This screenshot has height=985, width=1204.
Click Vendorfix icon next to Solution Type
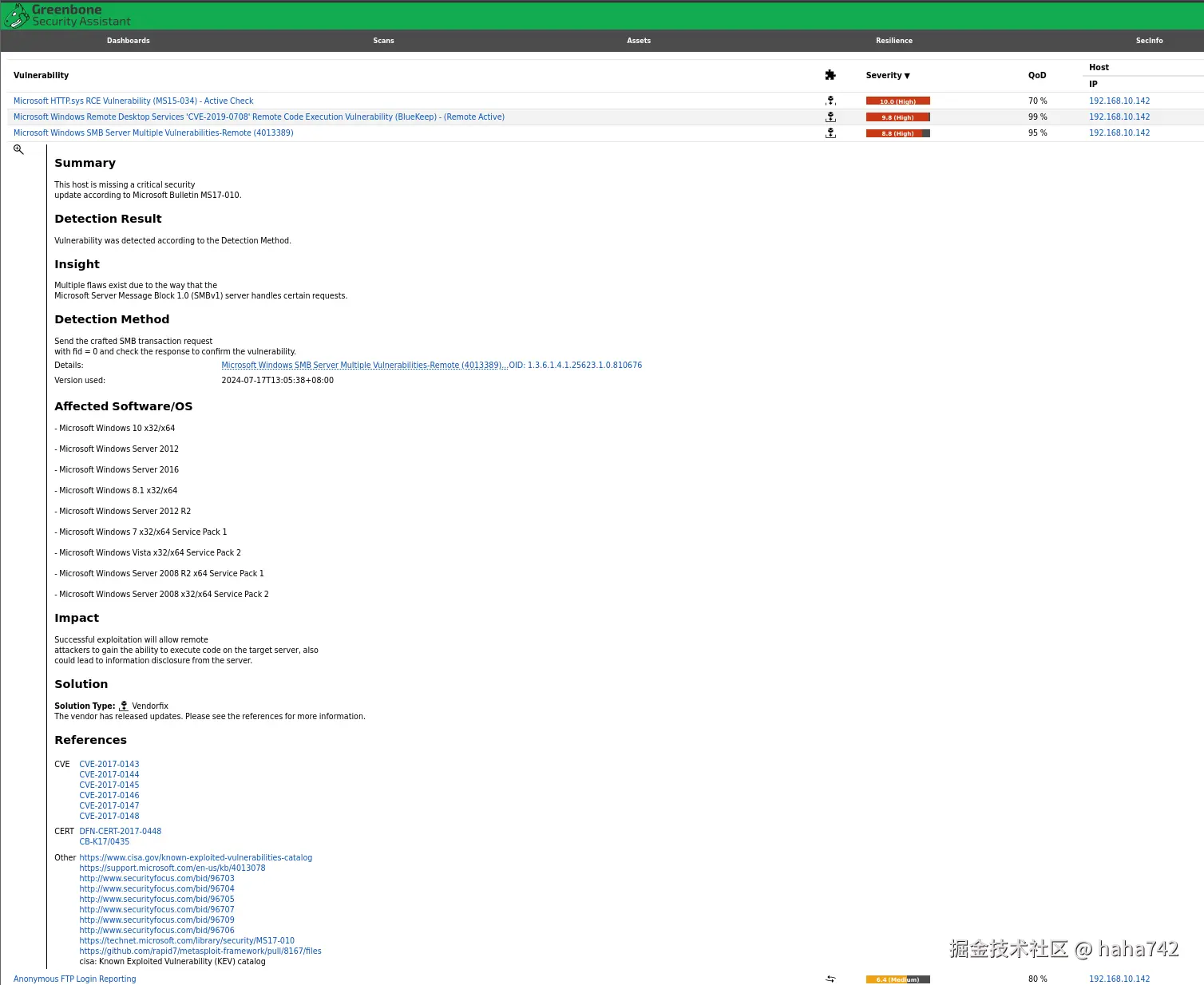(124, 706)
